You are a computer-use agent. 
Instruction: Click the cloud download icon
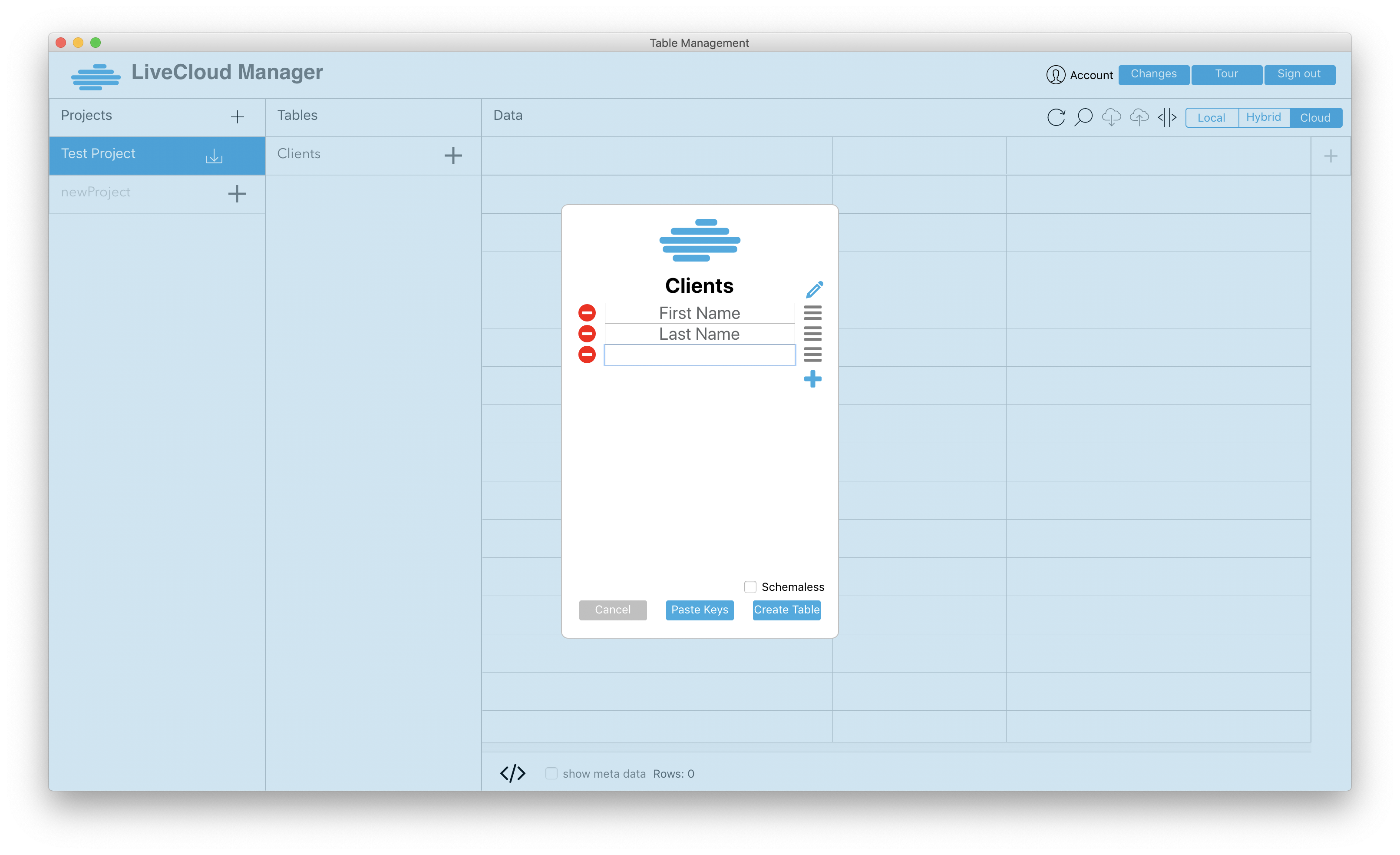click(x=1112, y=117)
